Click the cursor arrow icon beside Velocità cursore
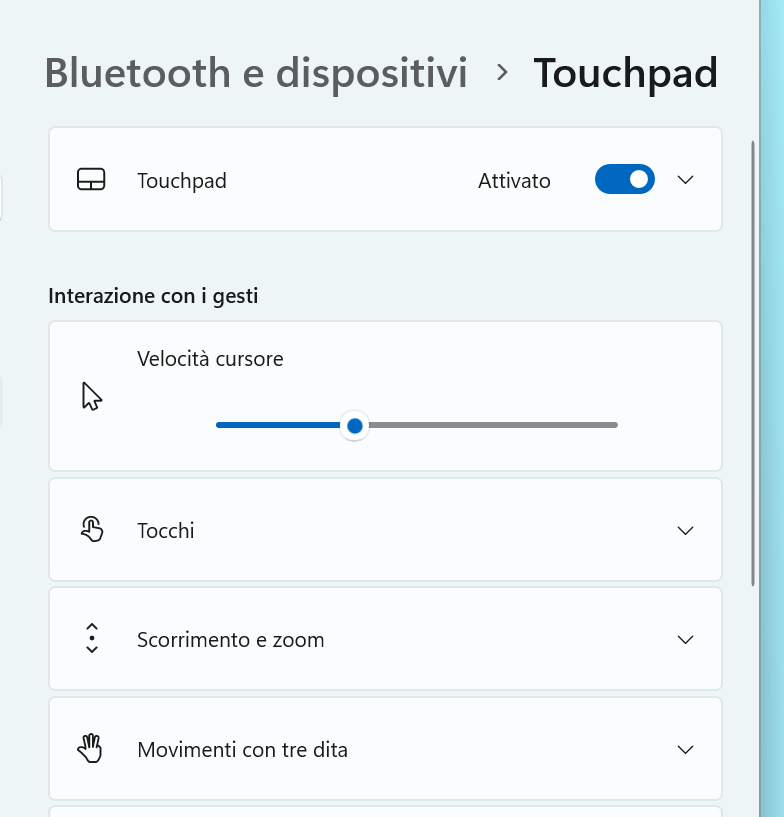The width and height of the screenshot is (784, 817). click(x=92, y=396)
